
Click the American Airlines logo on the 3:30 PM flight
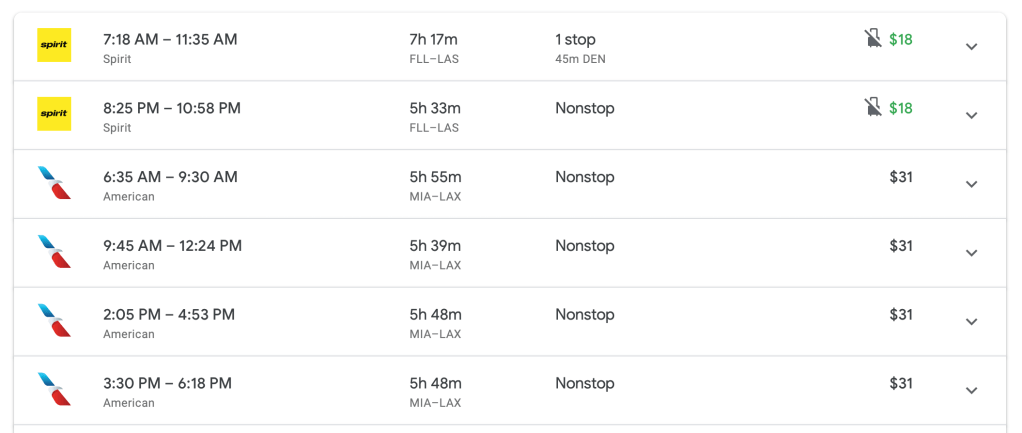(x=54, y=390)
